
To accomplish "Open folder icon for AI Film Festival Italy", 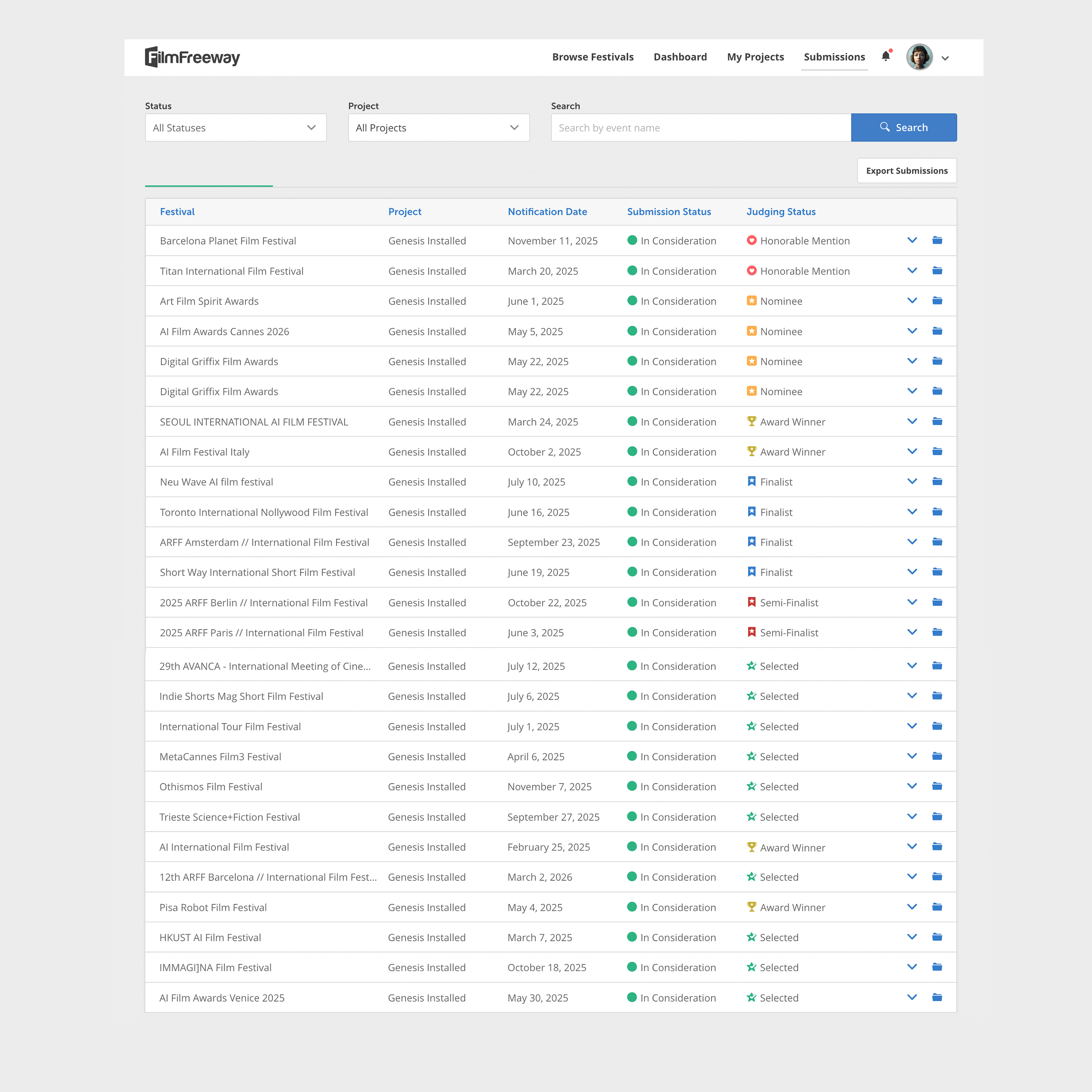I will [x=937, y=452].
